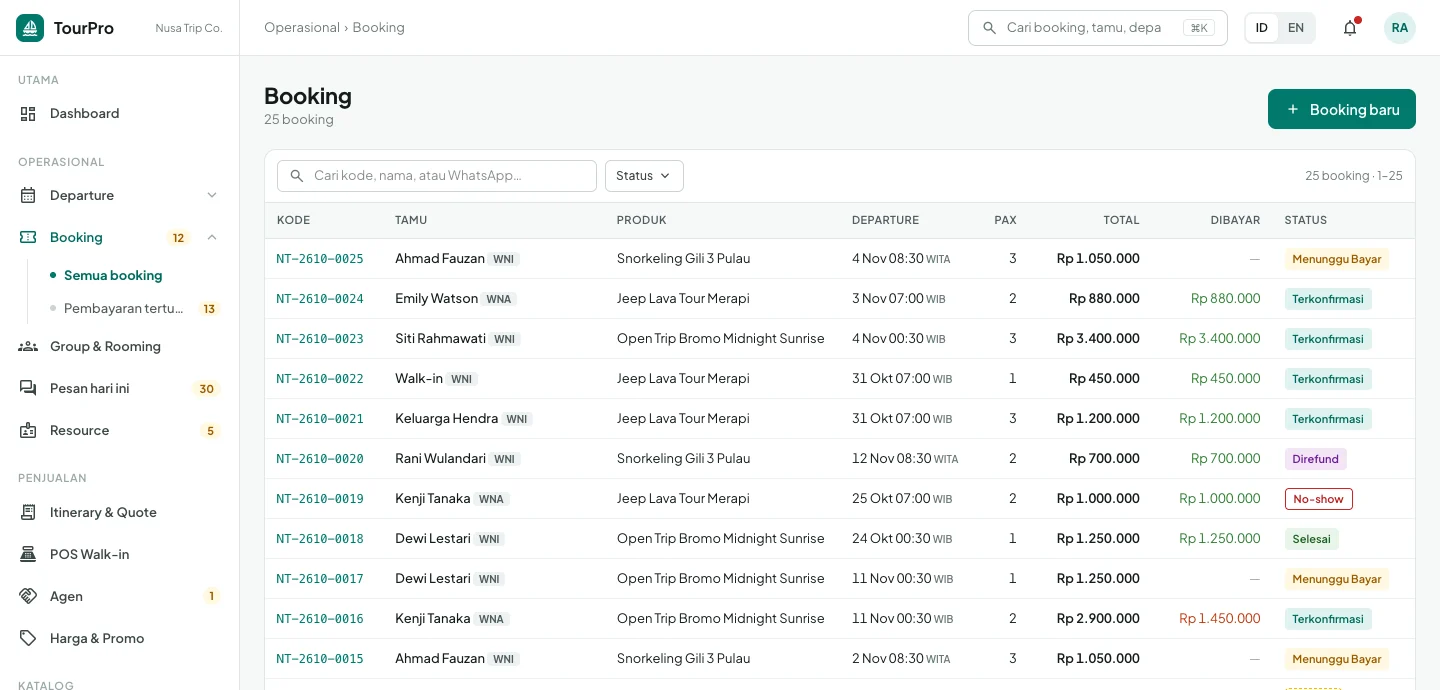This screenshot has height=690, width=1440.
Task: Click the Harga & Promo tag icon
Action: pyautogui.click(x=28, y=639)
